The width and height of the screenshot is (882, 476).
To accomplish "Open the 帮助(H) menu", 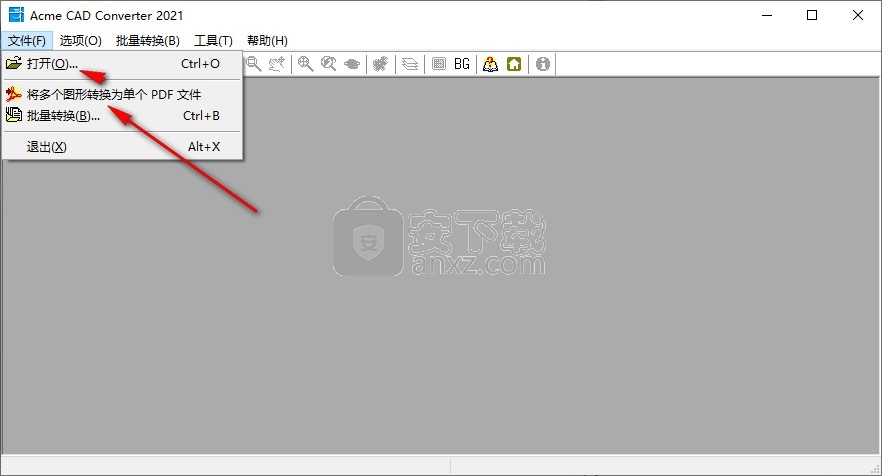I will [267, 41].
